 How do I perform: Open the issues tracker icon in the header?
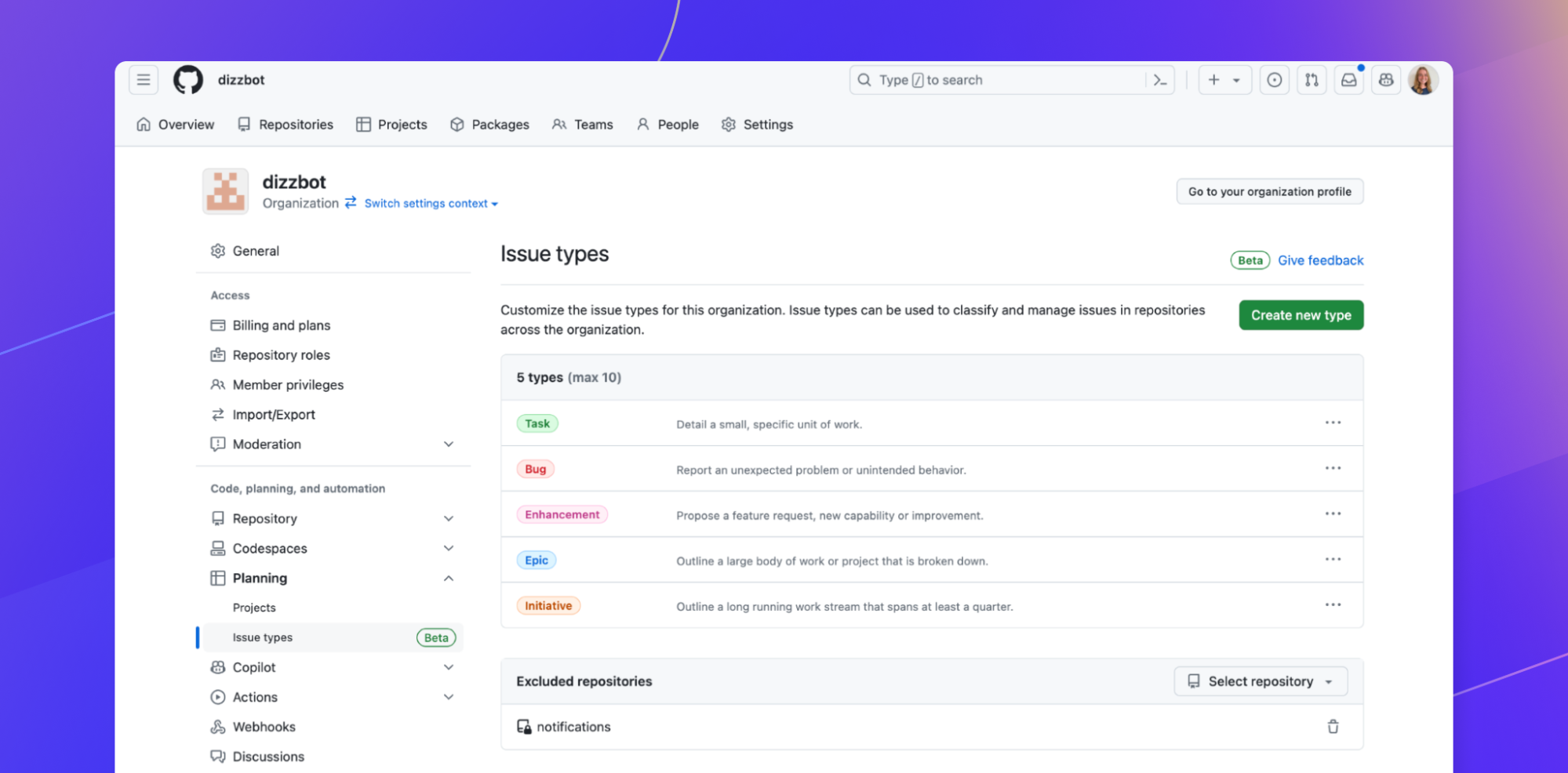(1274, 79)
